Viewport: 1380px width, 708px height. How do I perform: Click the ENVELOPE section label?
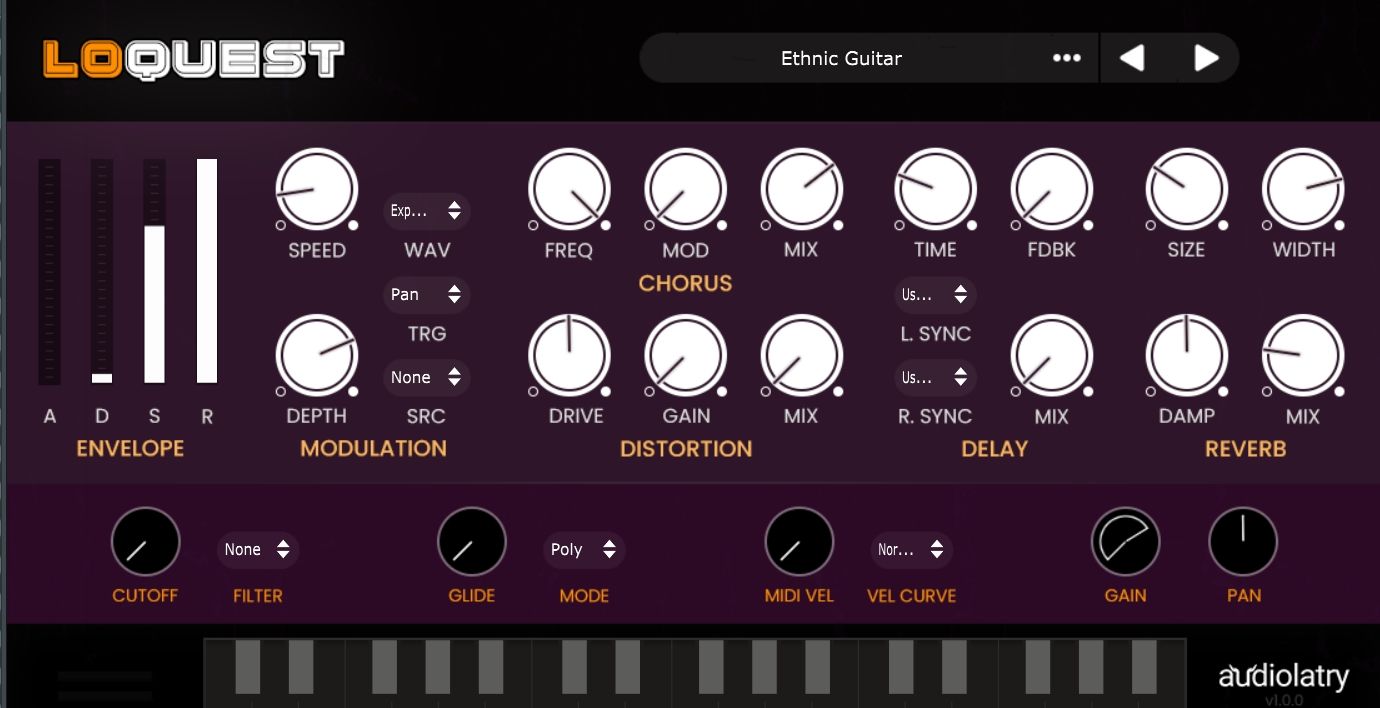(130, 449)
